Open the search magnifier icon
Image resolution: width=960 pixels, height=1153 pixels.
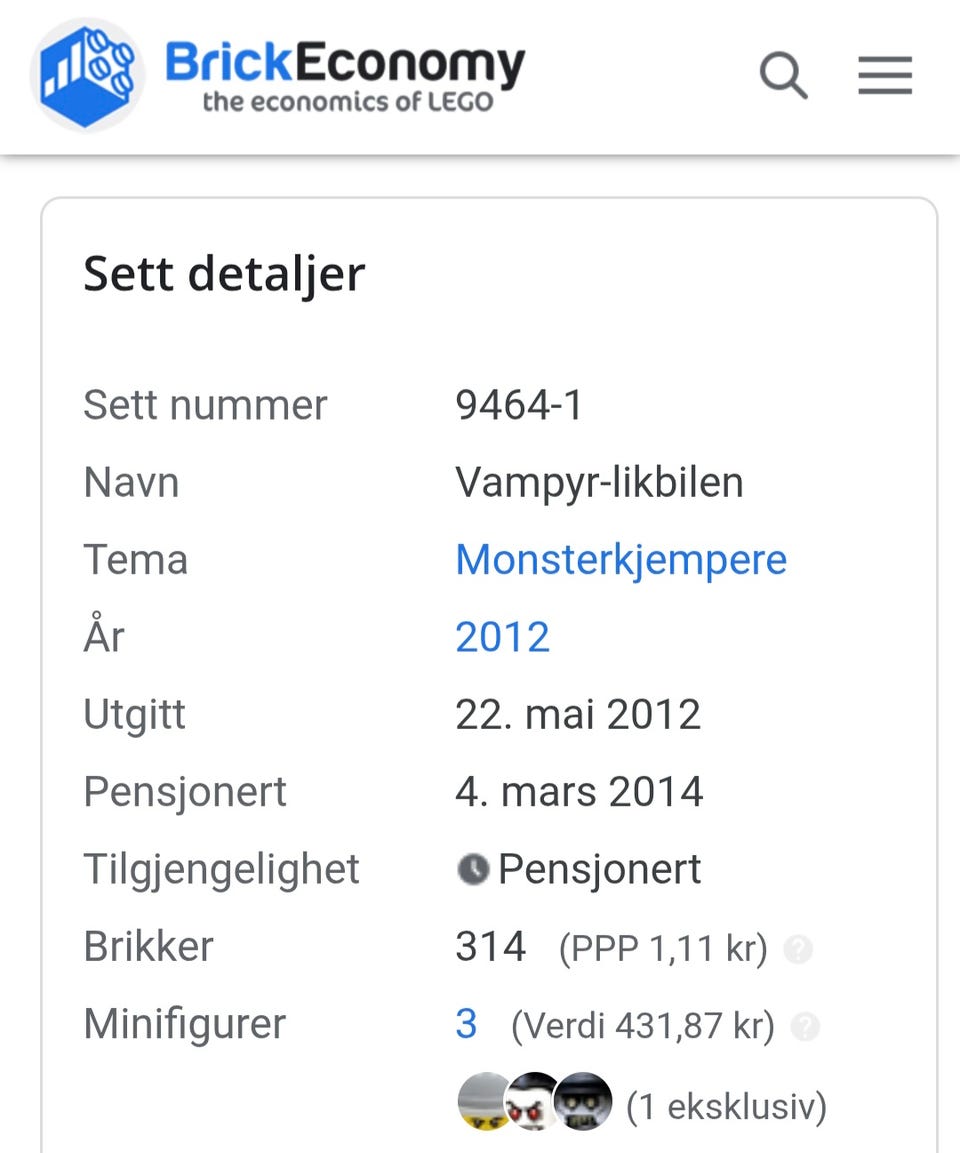[783, 75]
